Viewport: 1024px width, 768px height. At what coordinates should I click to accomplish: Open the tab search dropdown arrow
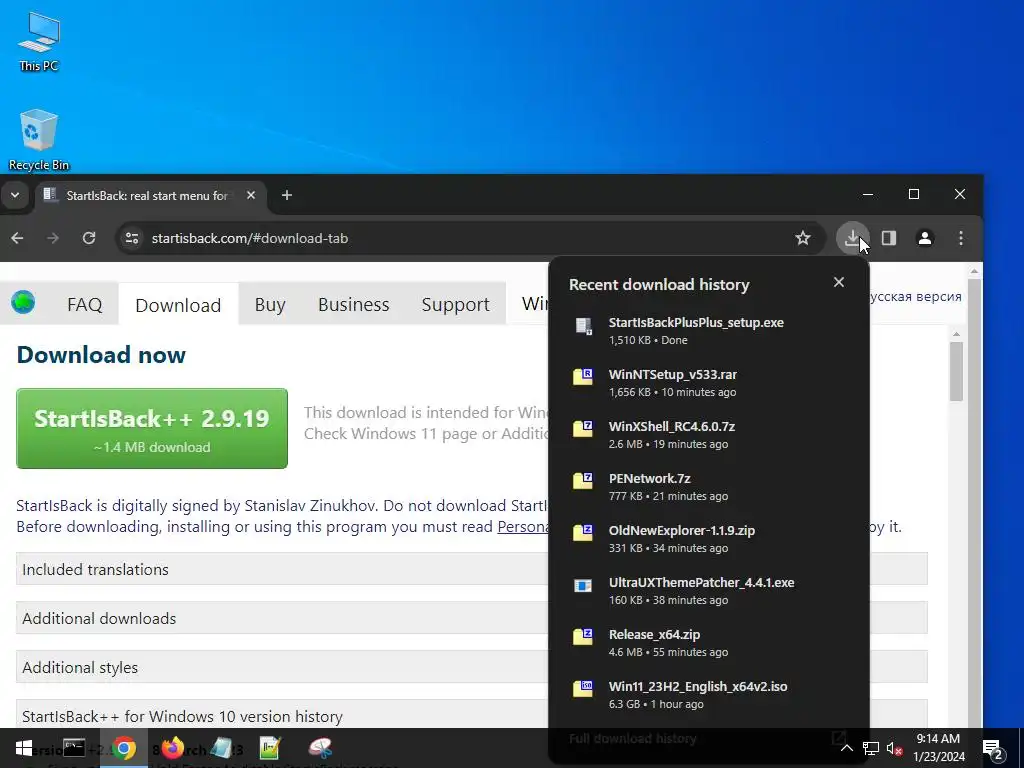[15, 195]
